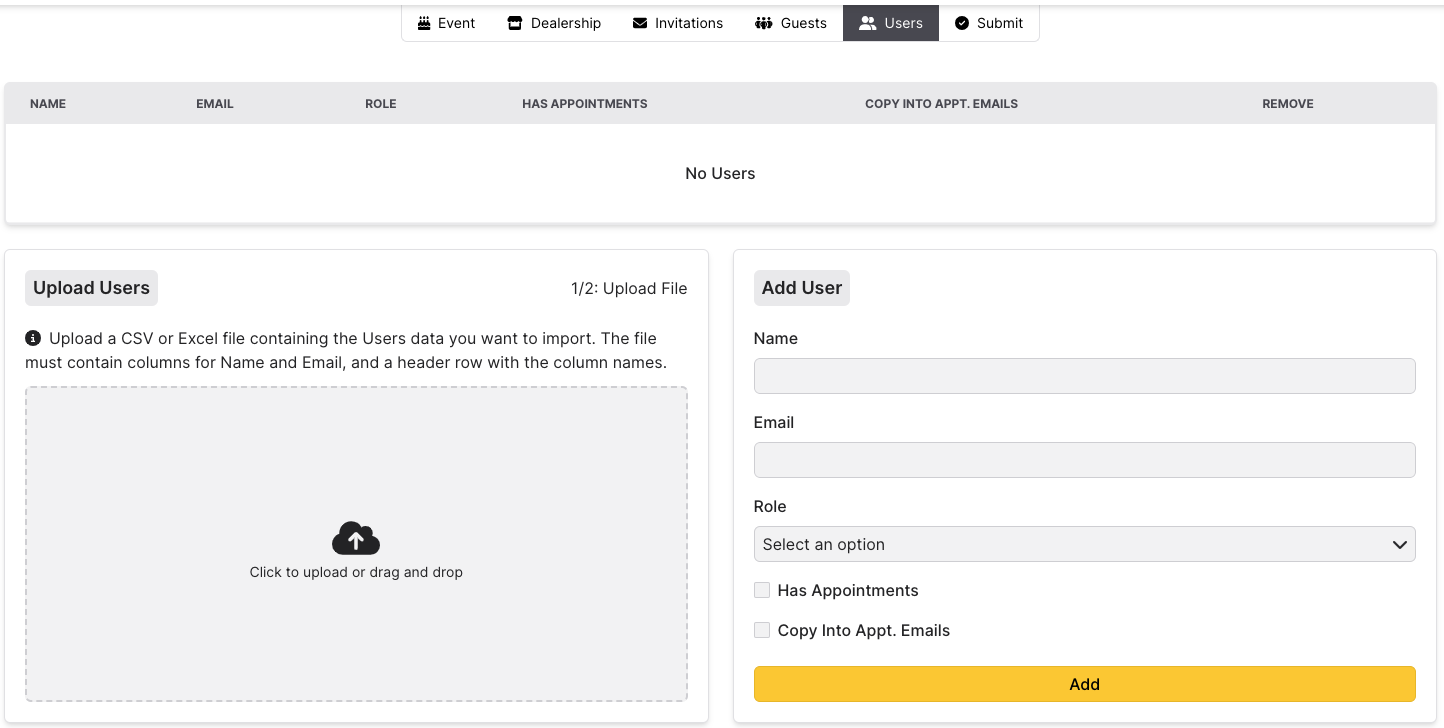
Task: Focus the Email text field
Action: 1084,460
